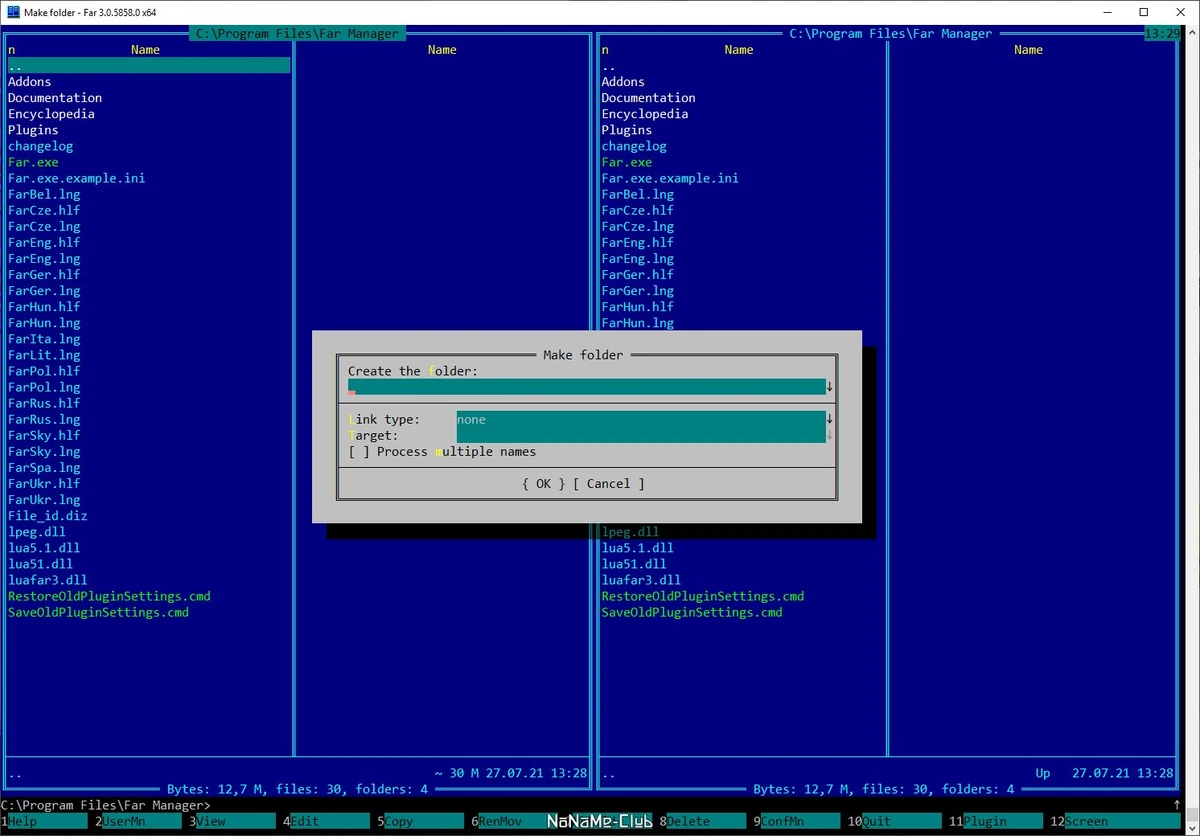Click the n sort column header in left panel
1200x836 pixels.
12,50
